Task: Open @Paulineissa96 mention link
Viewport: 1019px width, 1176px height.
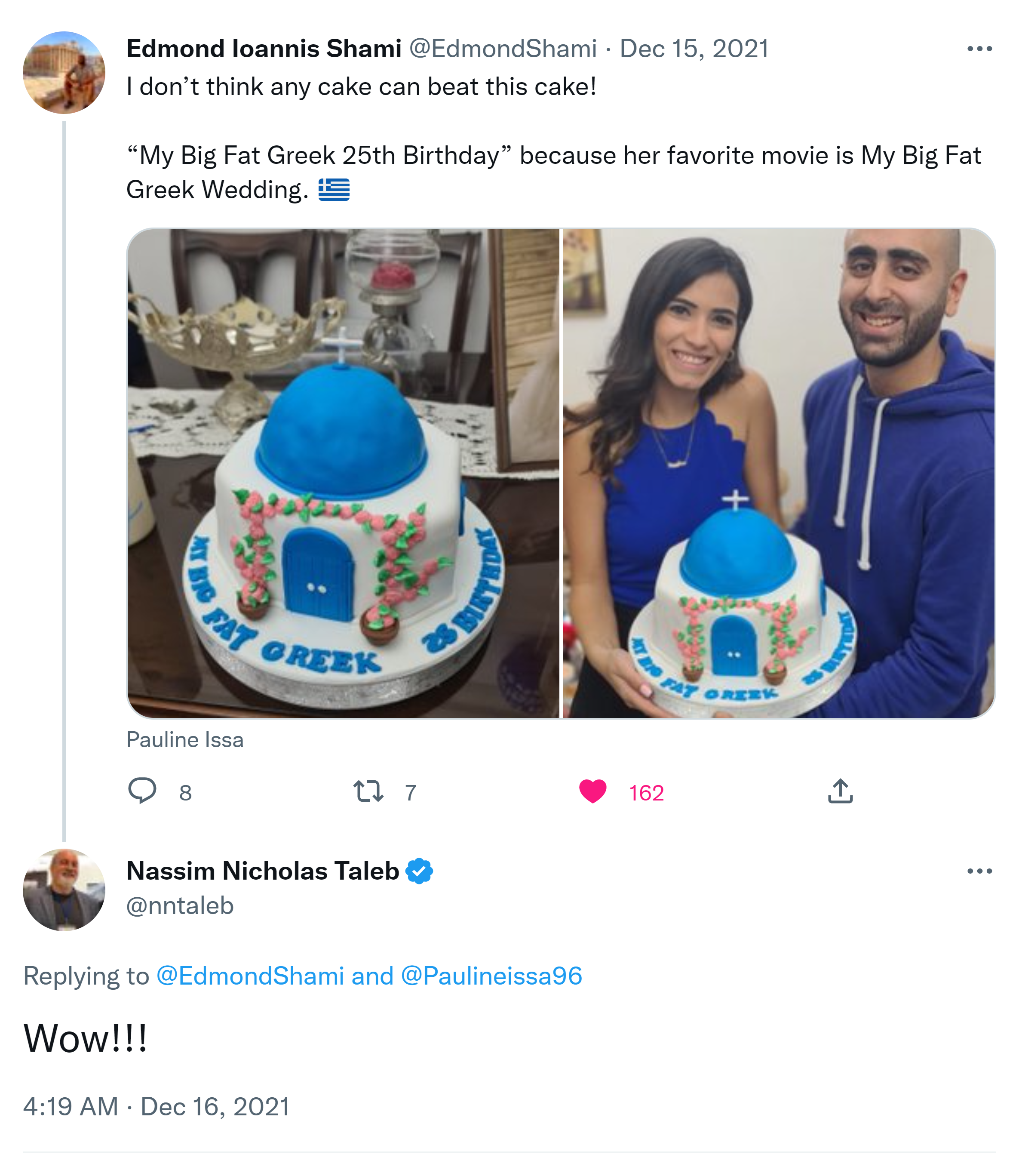Action: coord(492,976)
